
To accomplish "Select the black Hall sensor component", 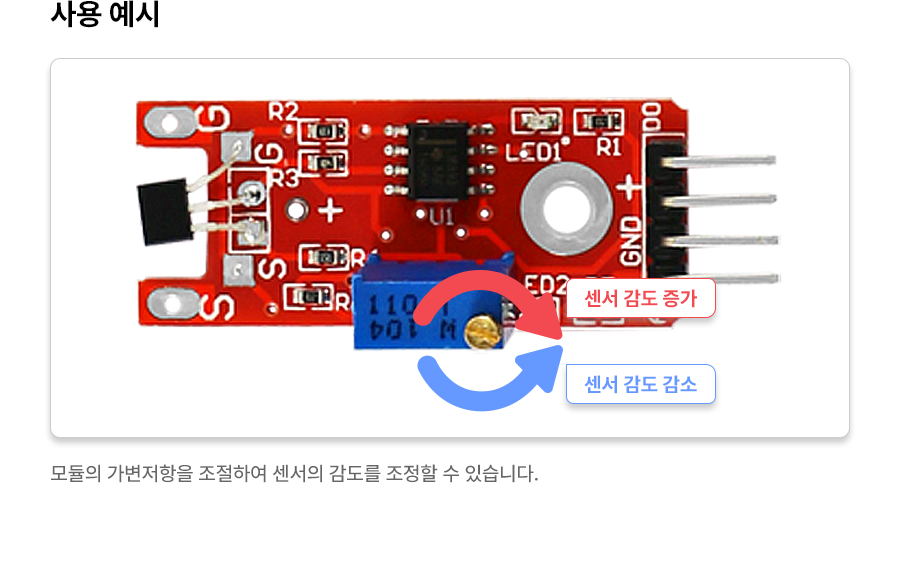I will (x=164, y=212).
